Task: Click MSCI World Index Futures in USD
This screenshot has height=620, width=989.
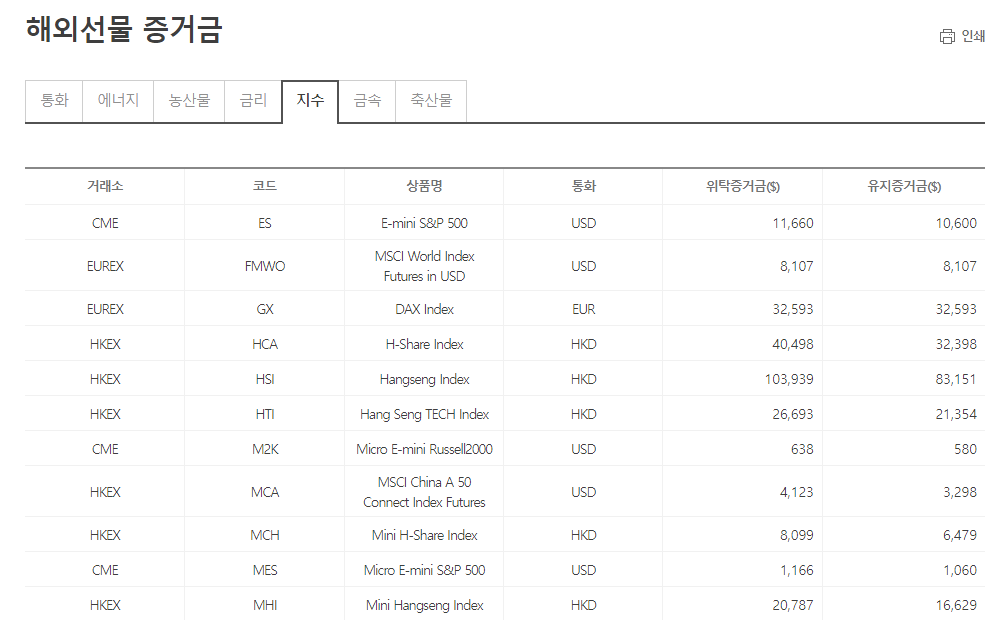Action: click(x=424, y=266)
